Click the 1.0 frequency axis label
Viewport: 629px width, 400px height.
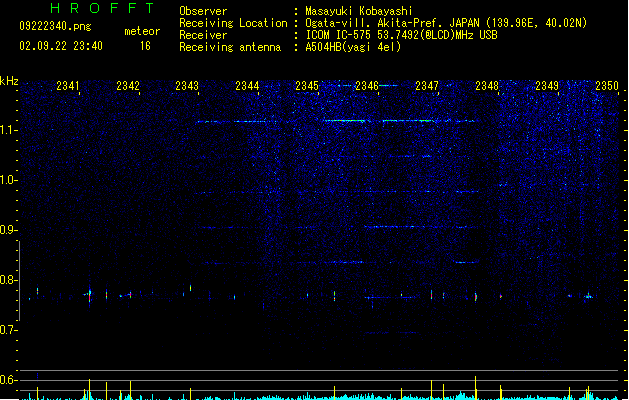[x=8, y=180]
